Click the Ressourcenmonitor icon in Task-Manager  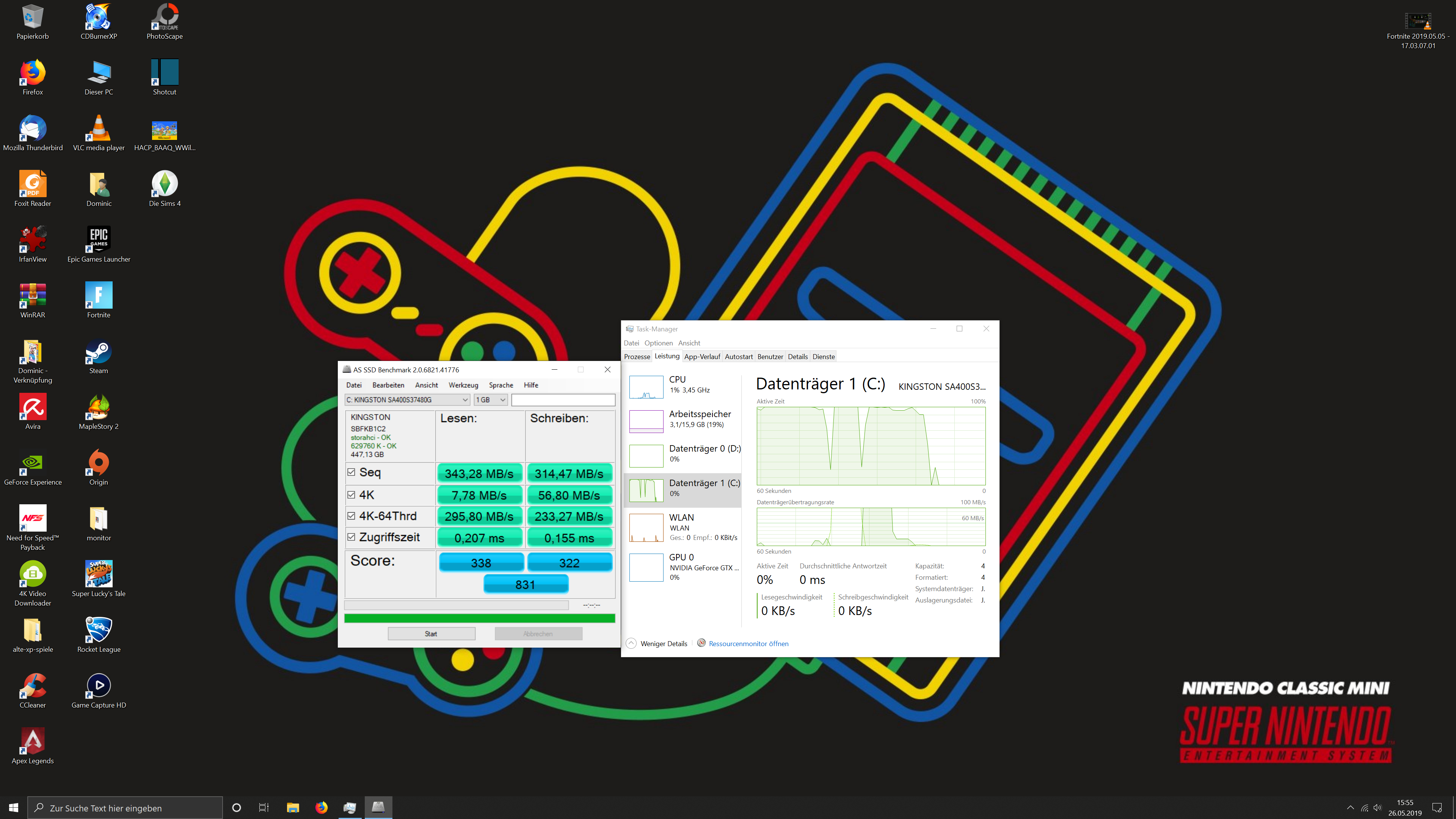[701, 643]
